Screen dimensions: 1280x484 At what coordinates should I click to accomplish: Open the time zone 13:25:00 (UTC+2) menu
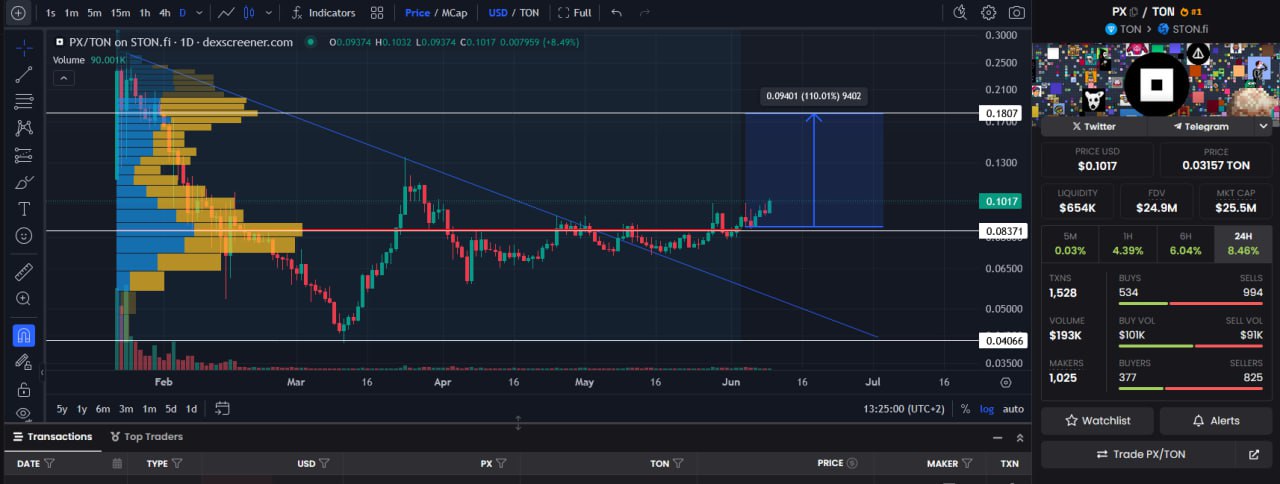click(904, 408)
